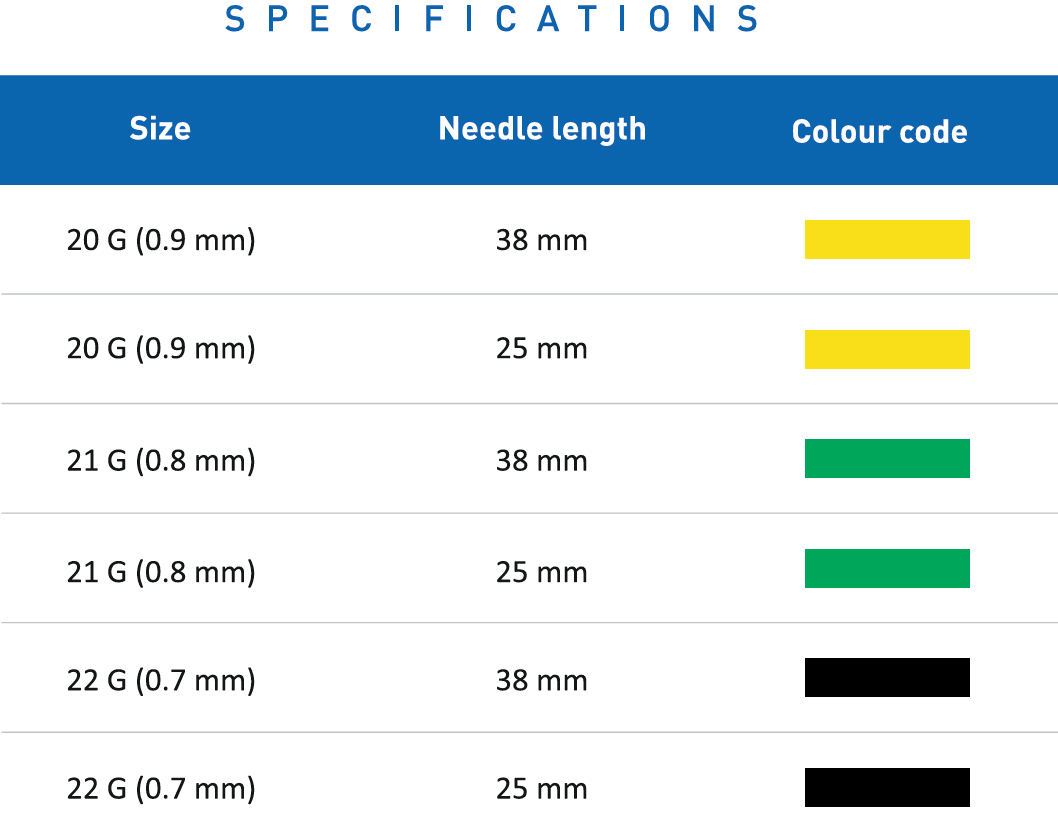Select the last row 22 G (0.7 mm) cell

coord(161,789)
